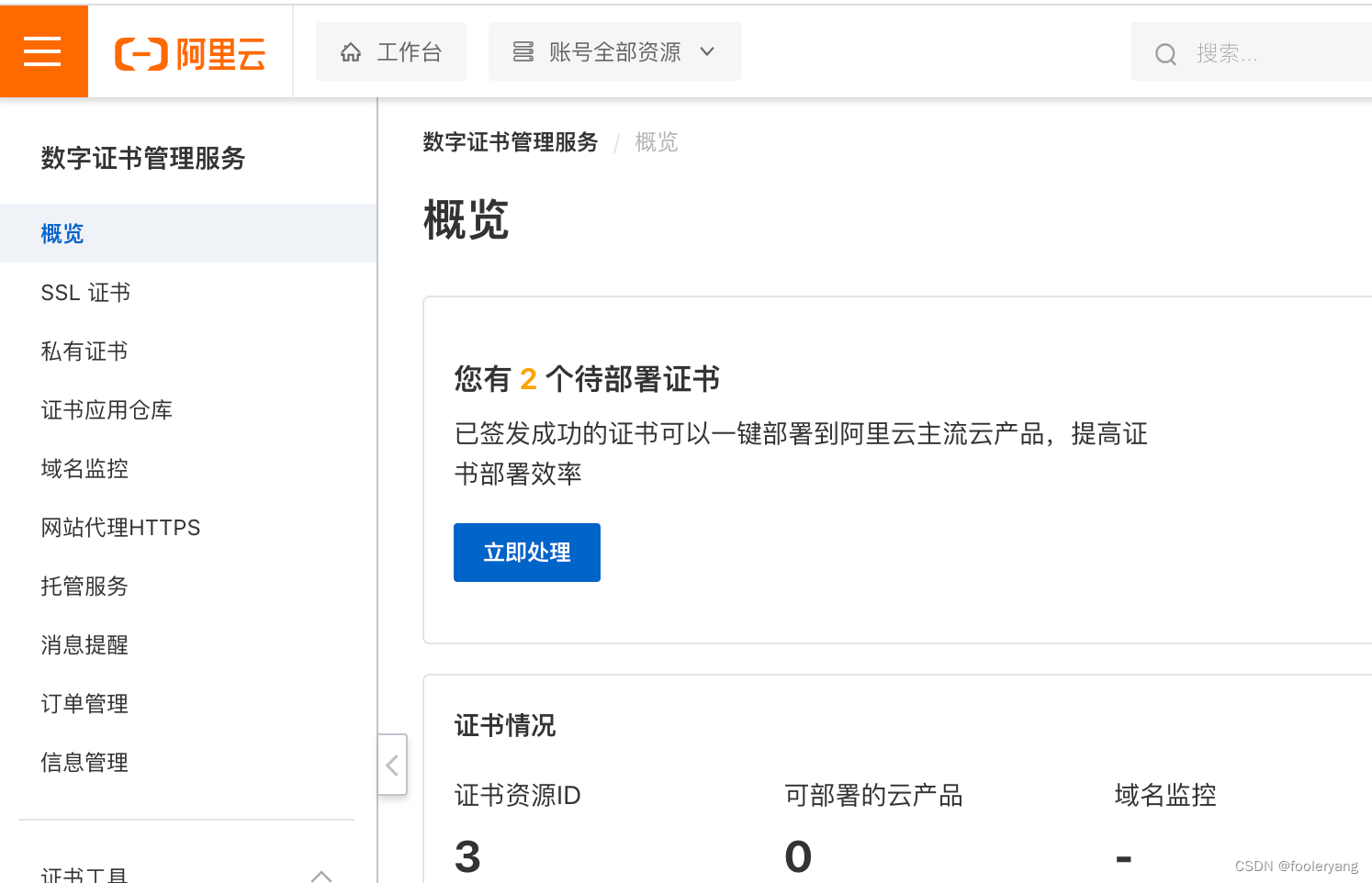Open 私有证书 private certificates
Image resolution: width=1372 pixels, height=883 pixels.
tap(84, 351)
